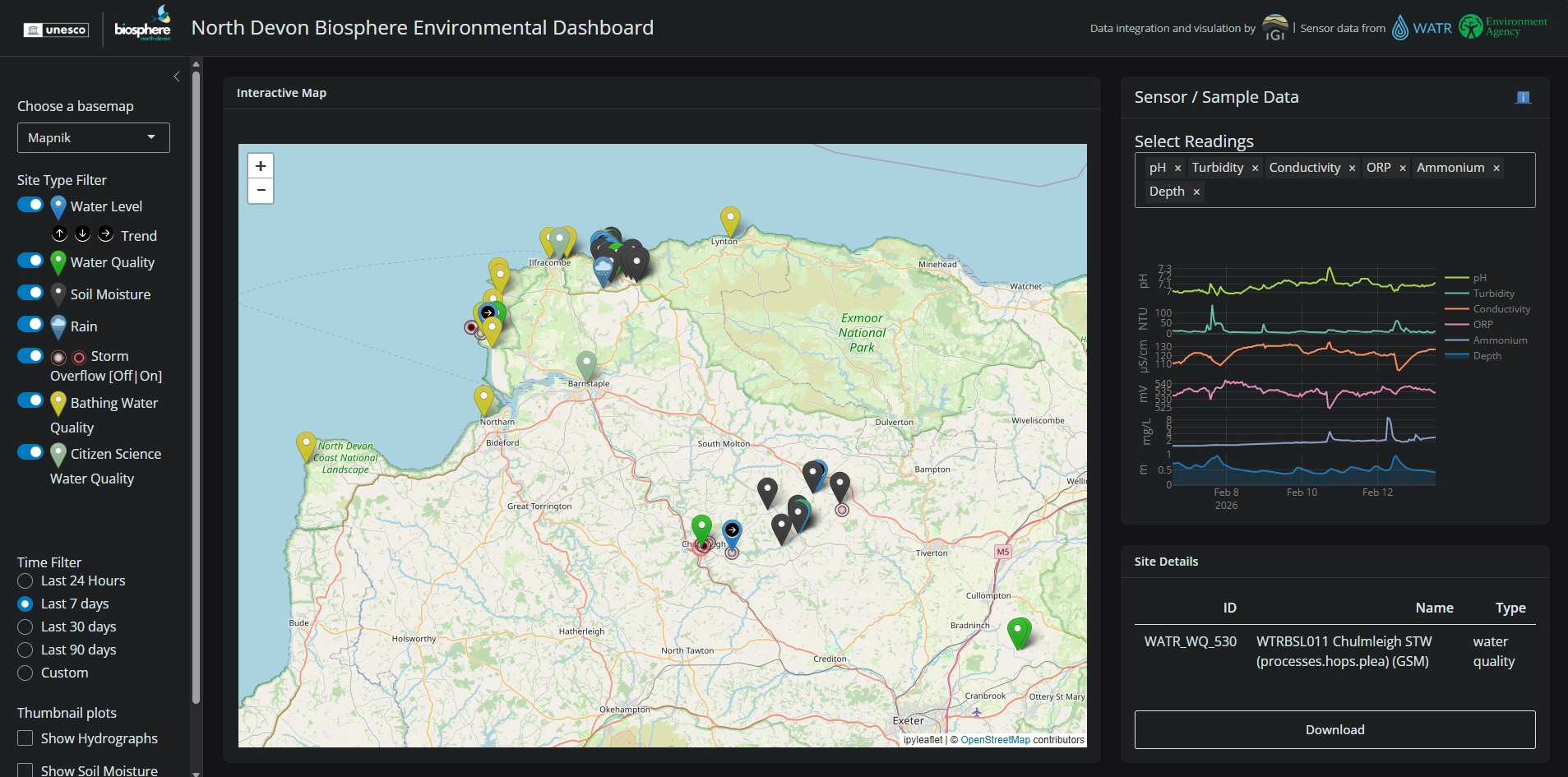Turn off the Soil Moisture filter
Image resolution: width=1568 pixels, height=777 pixels.
pos(29,292)
